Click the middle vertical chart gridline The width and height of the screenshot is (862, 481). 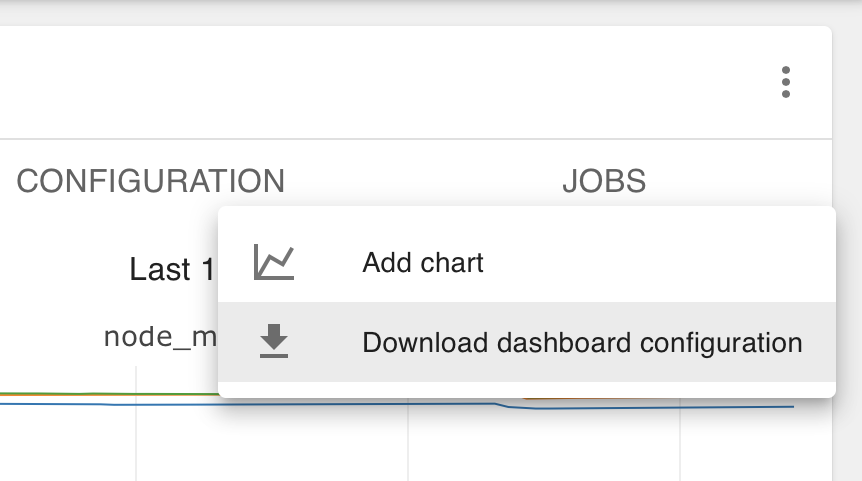[x=408, y=440]
